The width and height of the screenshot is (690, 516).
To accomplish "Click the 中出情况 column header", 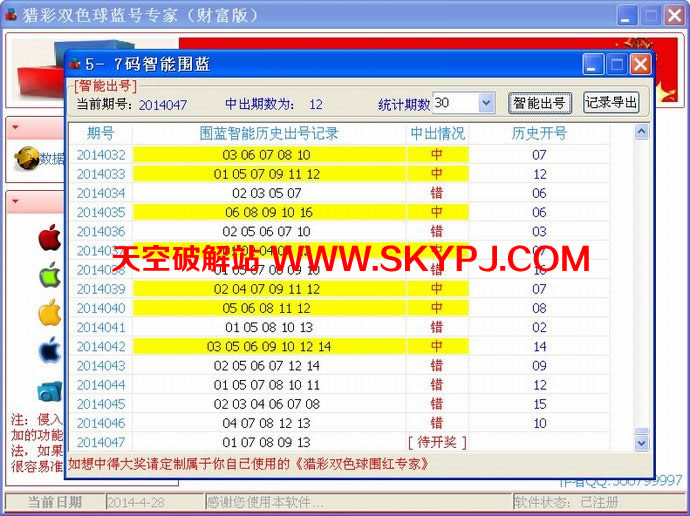I will pyautogui.click(x=437, y=133).
